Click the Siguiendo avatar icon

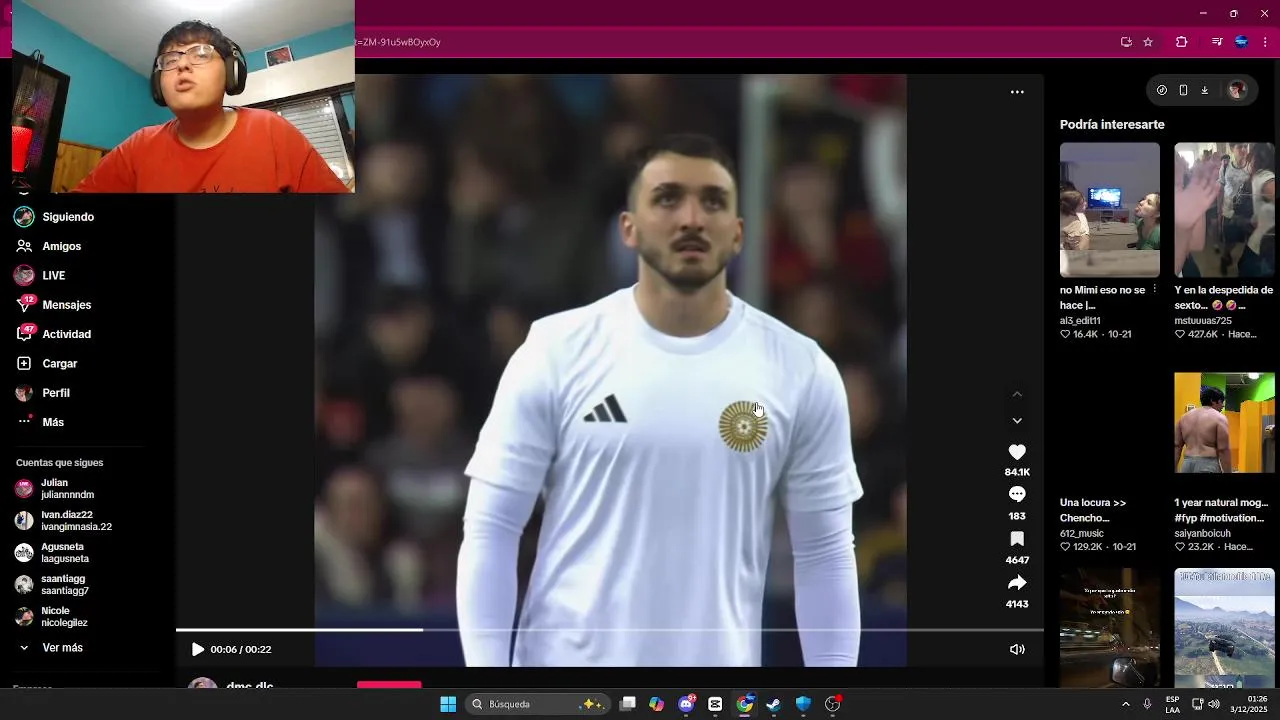pos(24,217)
